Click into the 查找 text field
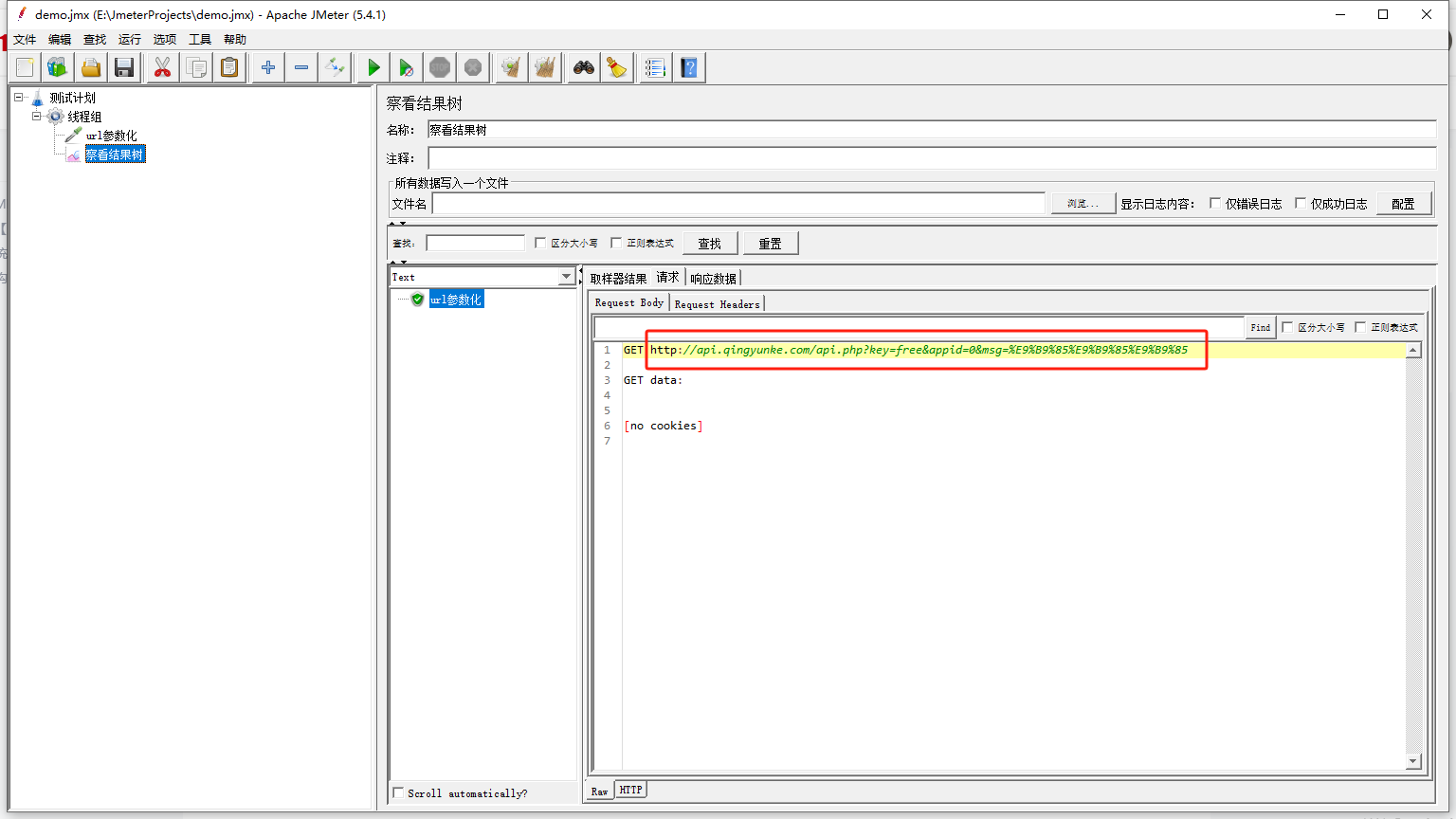Screen dimensions: 1456x819 [475, 243]
